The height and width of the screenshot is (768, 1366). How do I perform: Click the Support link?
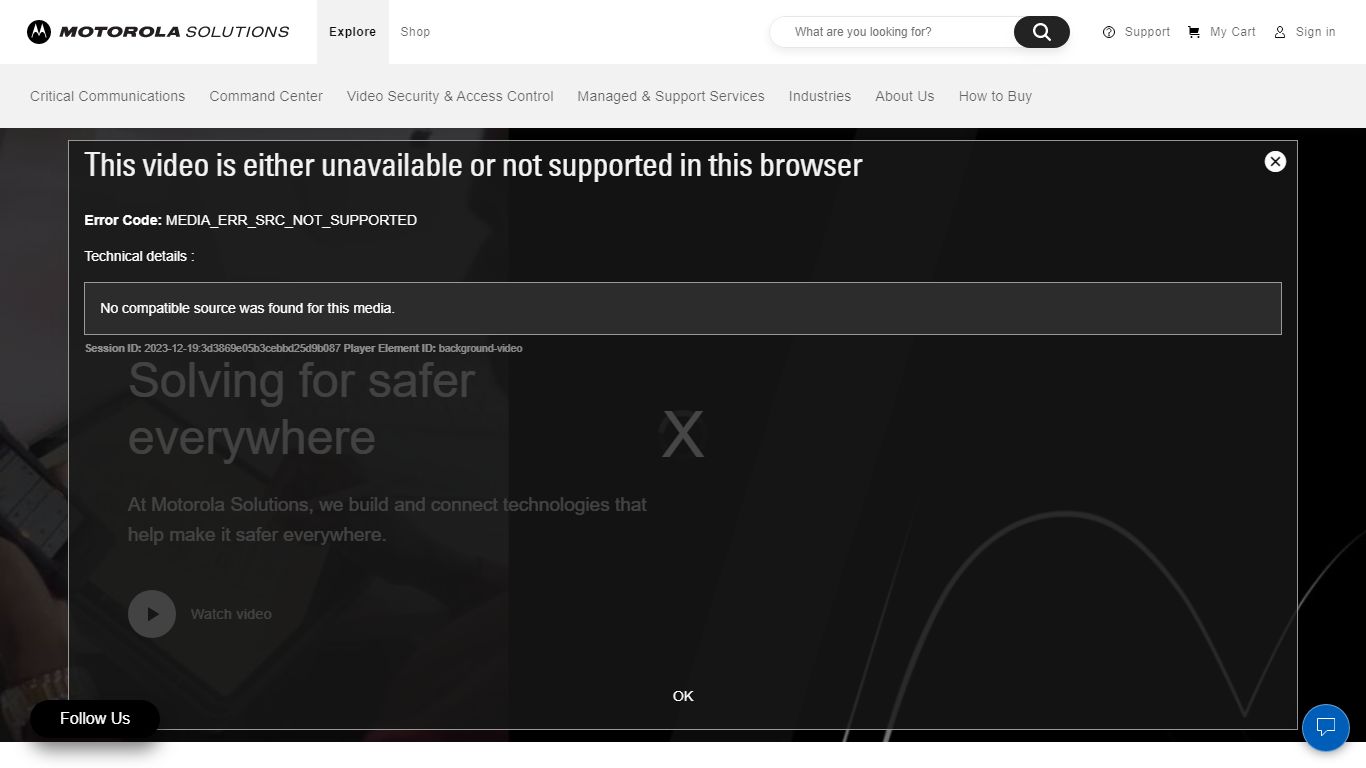click(x=1147, y=32)
